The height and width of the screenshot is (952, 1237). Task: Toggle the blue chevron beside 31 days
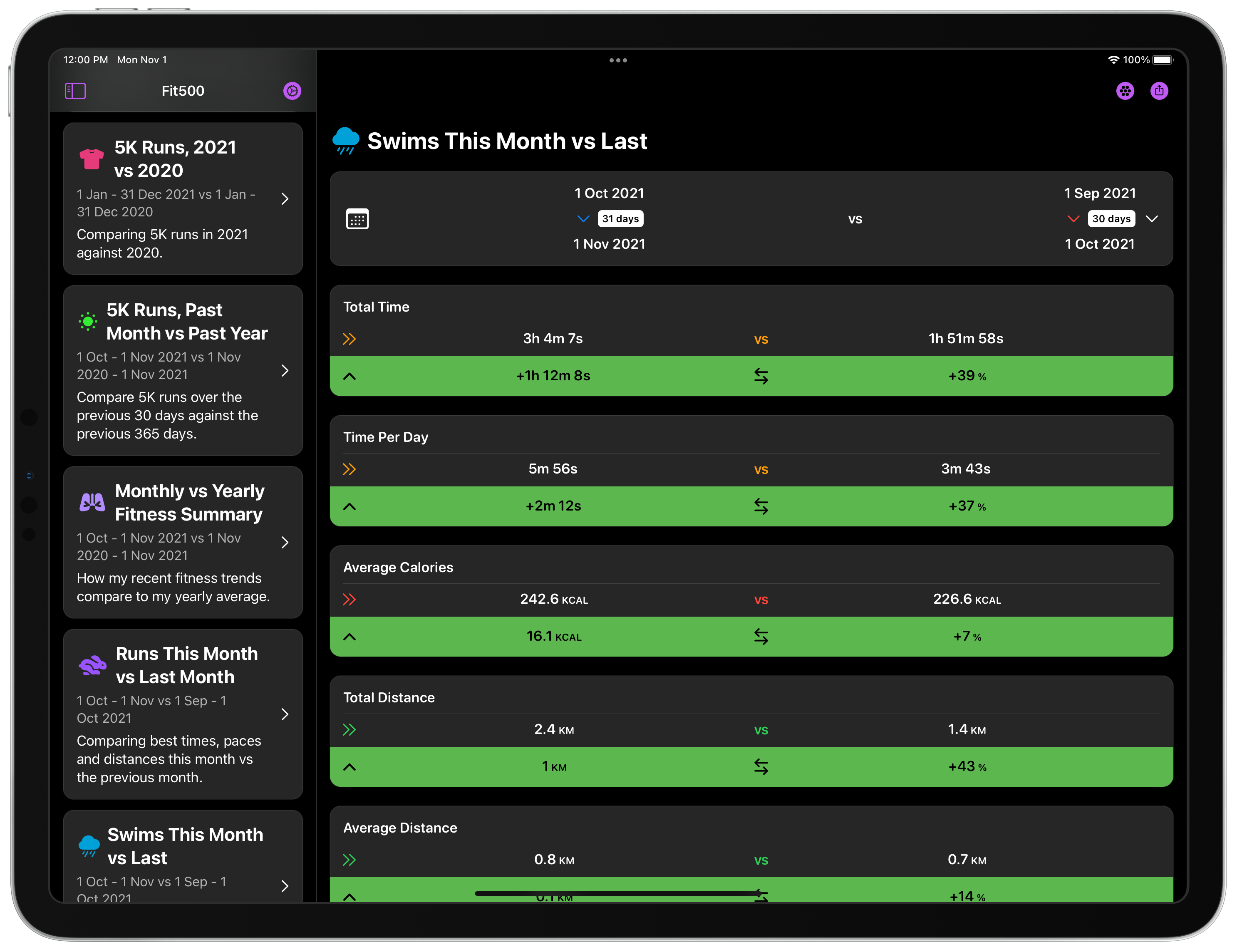pos(583,218)
